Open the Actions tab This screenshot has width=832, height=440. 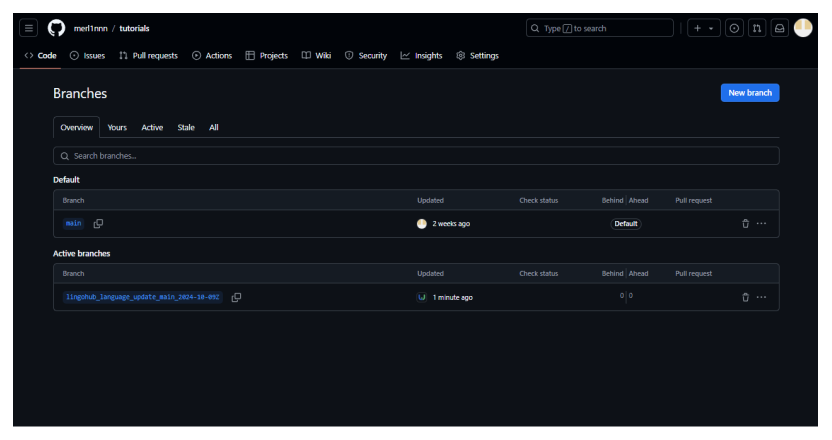[212, 56]
